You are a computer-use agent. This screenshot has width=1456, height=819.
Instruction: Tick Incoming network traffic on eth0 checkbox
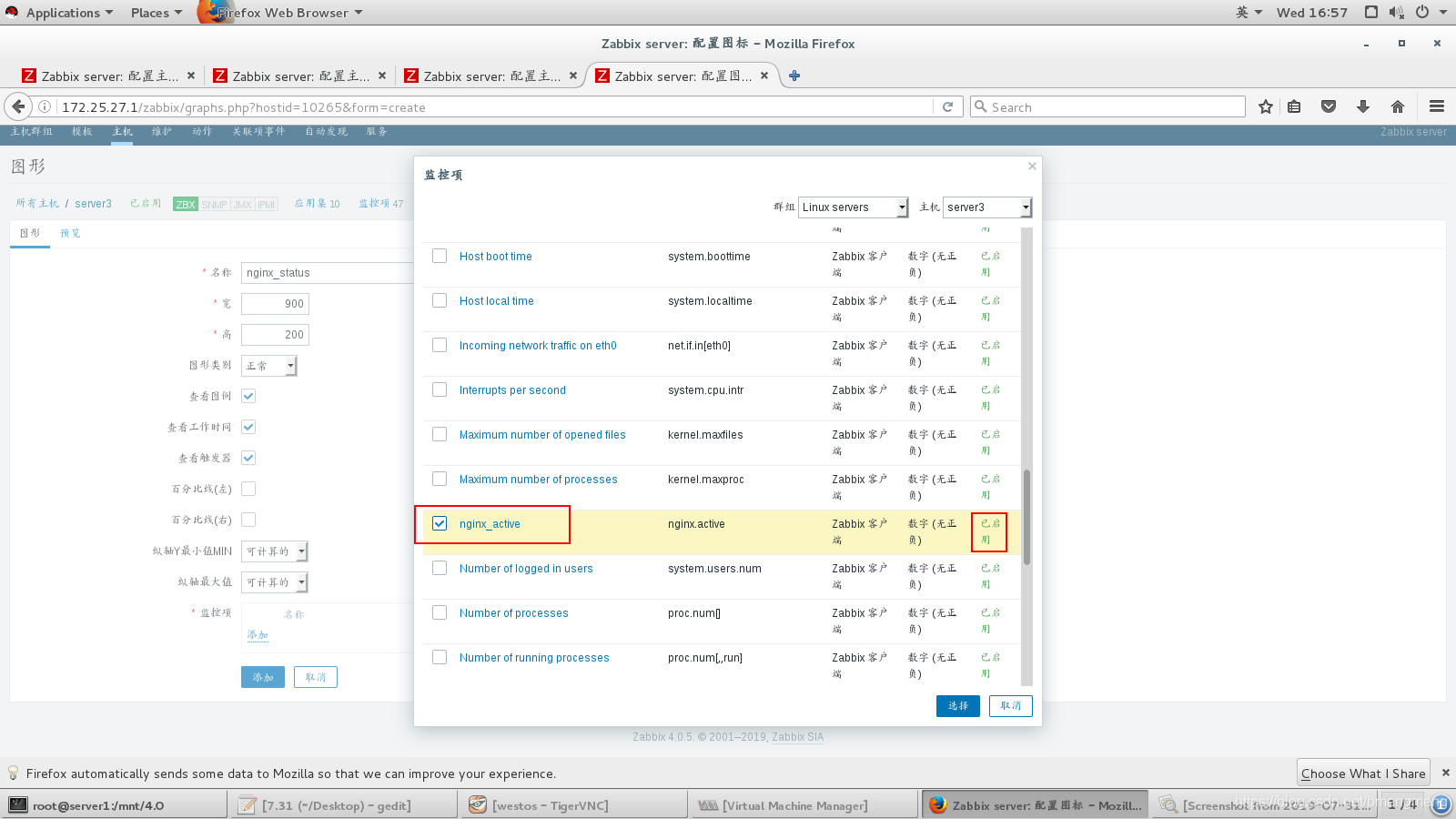click(x=440, y=345)
